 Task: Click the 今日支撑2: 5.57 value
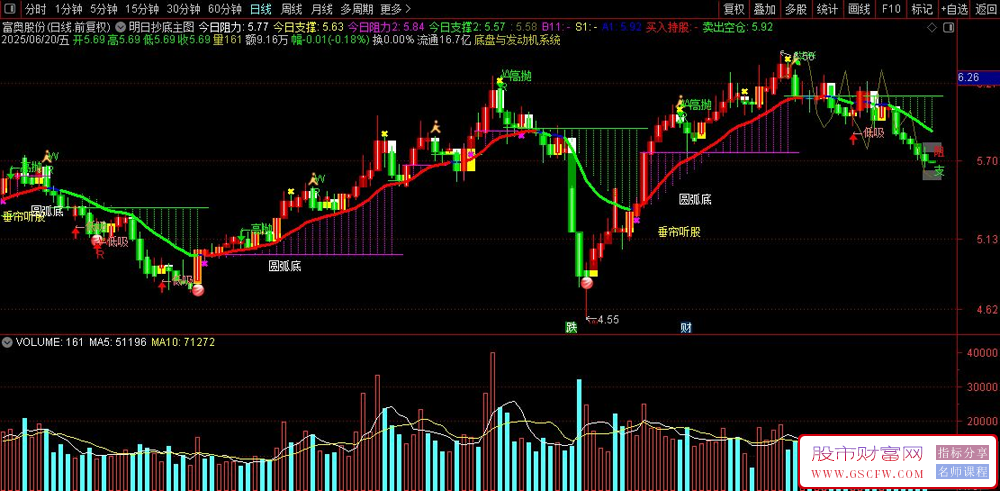tap(467, 27)
